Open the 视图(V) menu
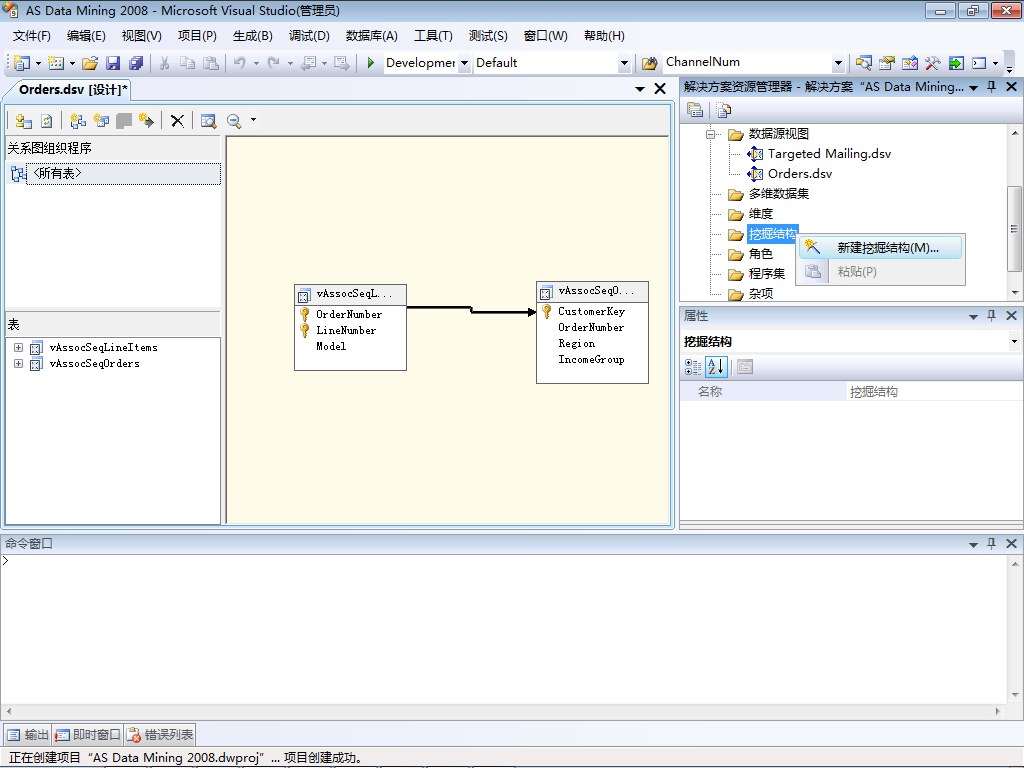The width and height of the screenshot is (1024, 768). click(142, 36)
